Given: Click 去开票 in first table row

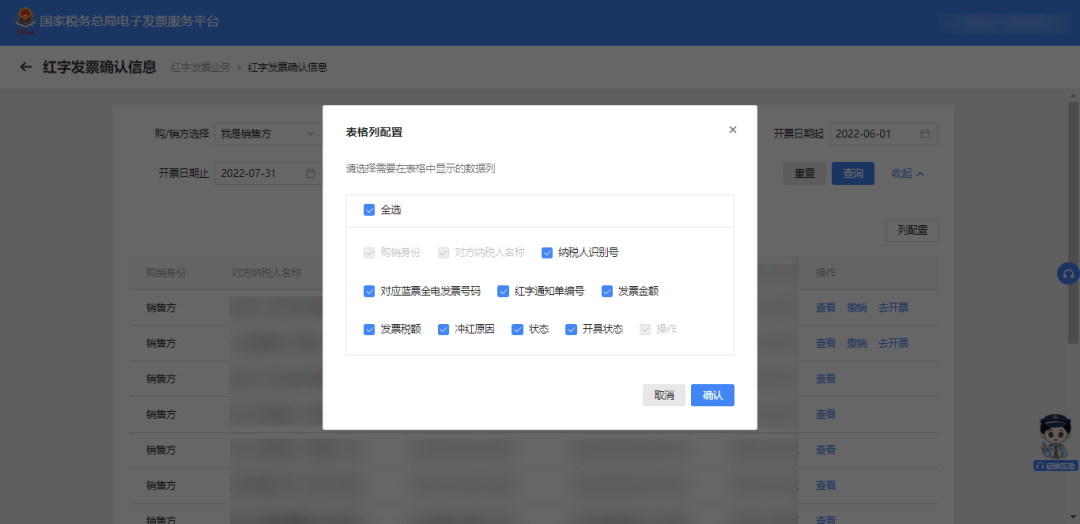Looking at the screenshot, I should click(x=893, y=307).
